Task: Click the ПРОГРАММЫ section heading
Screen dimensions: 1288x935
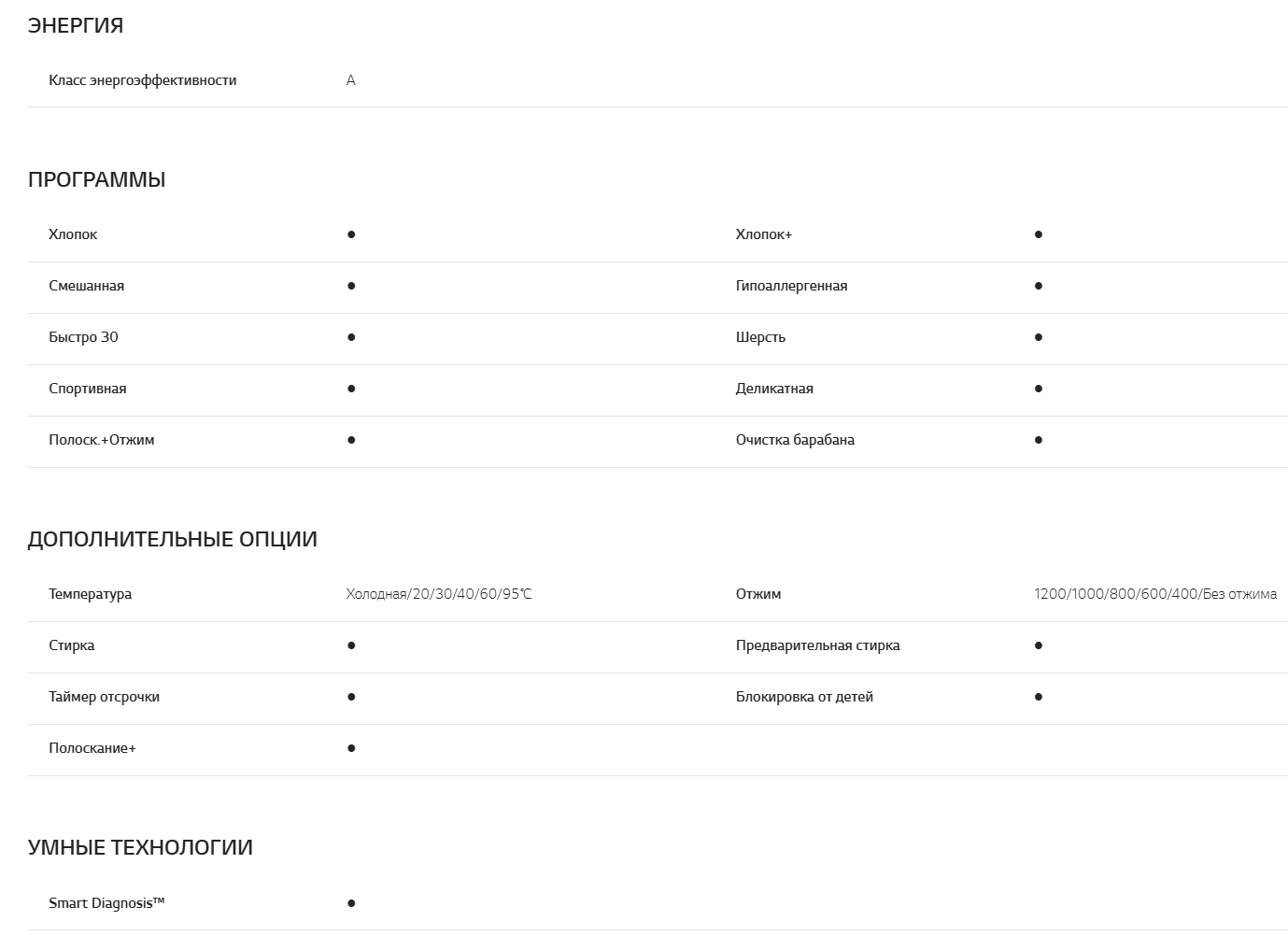Action: [96, 179]
